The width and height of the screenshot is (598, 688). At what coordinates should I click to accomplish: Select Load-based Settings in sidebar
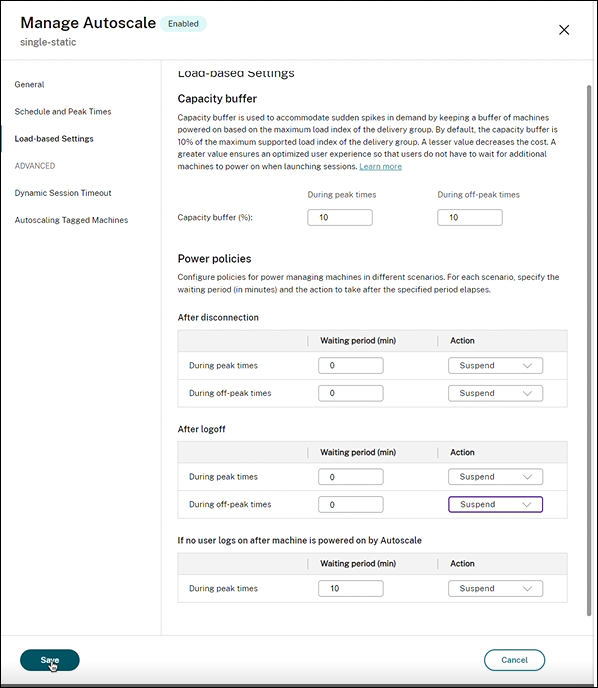point(54,139)
